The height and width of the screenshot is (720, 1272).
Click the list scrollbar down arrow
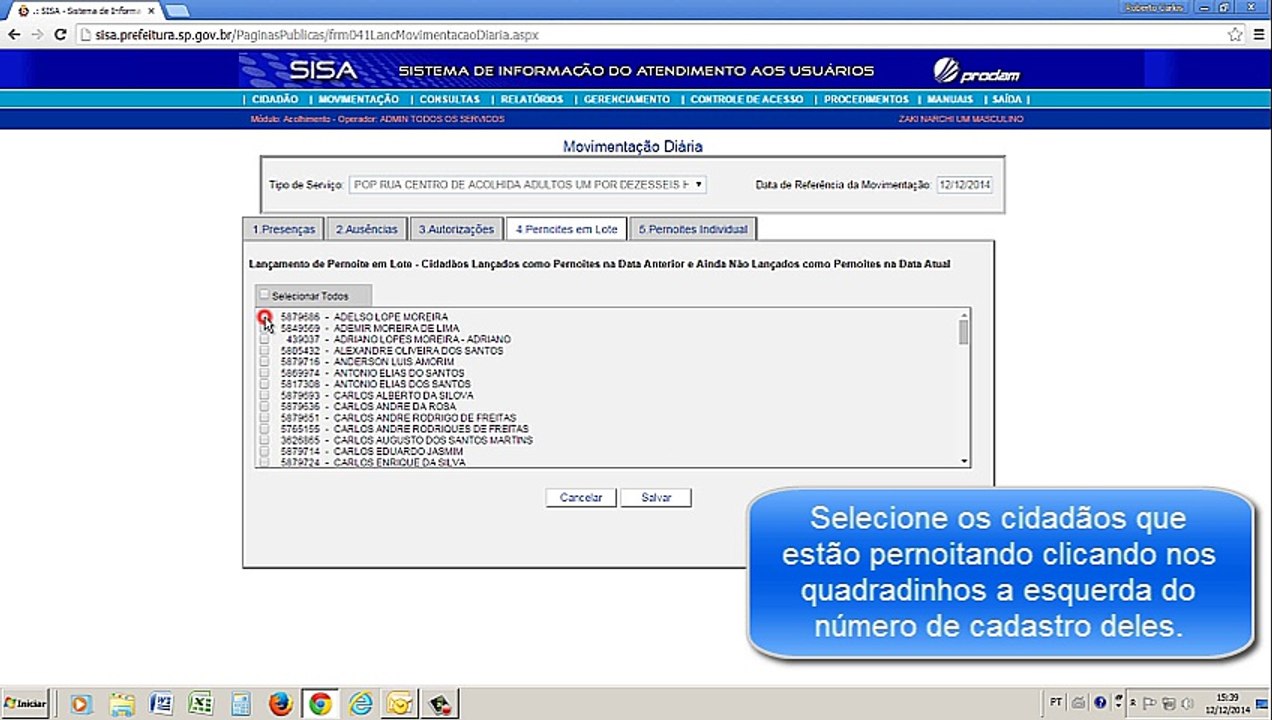click(x=964, y=461)
